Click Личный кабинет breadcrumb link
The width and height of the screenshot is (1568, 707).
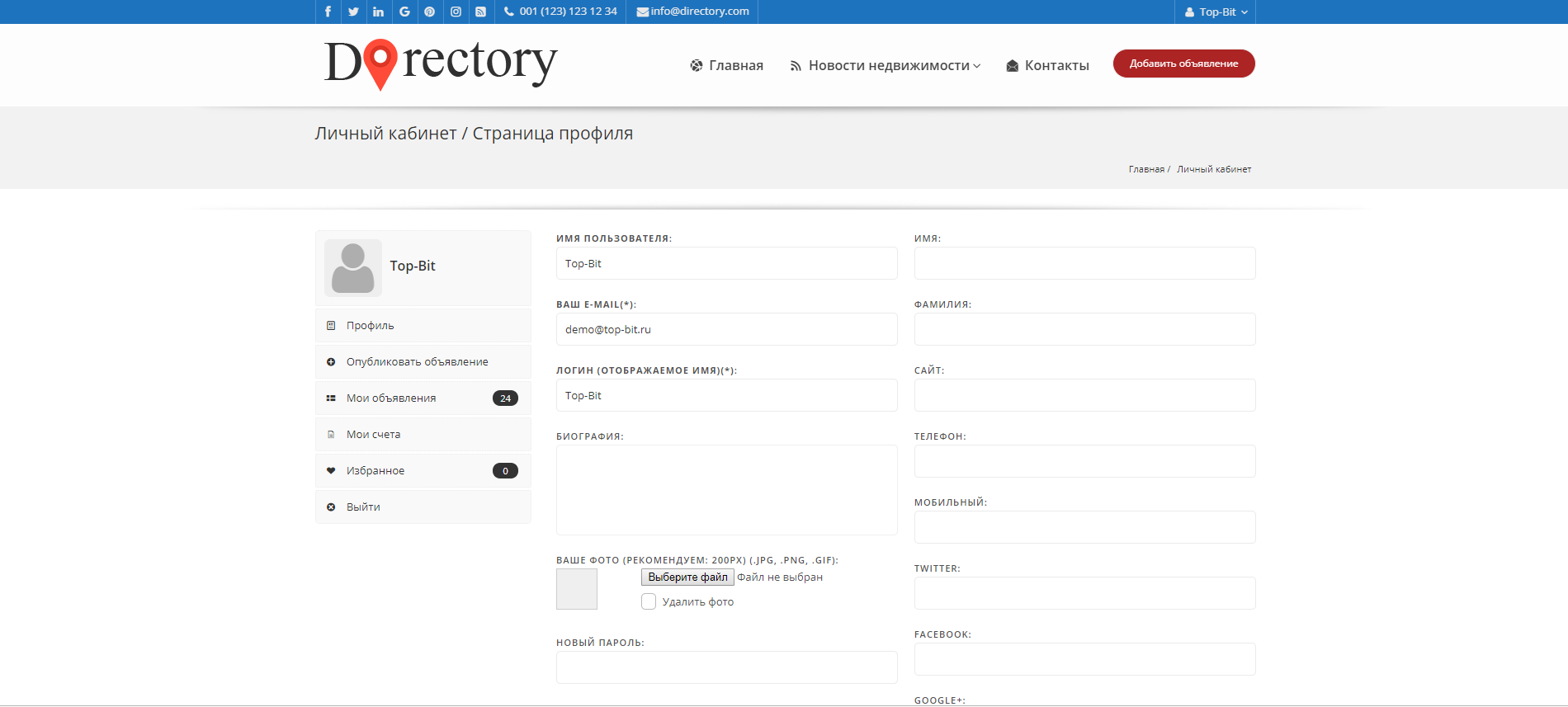click(x=1214, y=169)
